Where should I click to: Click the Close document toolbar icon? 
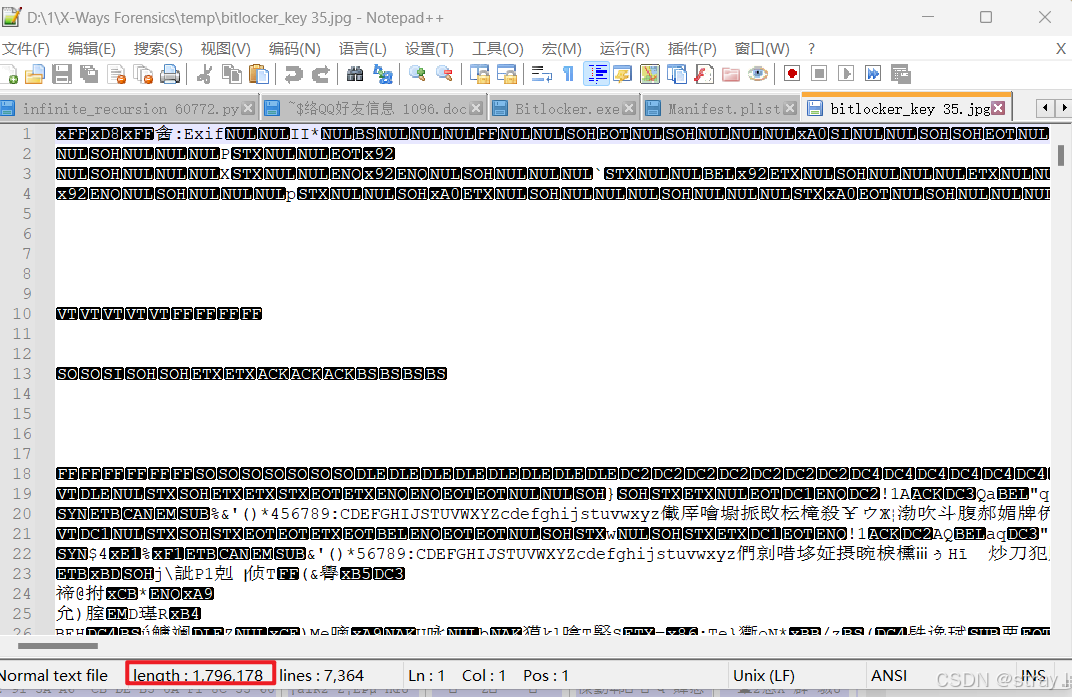point(117,74)
